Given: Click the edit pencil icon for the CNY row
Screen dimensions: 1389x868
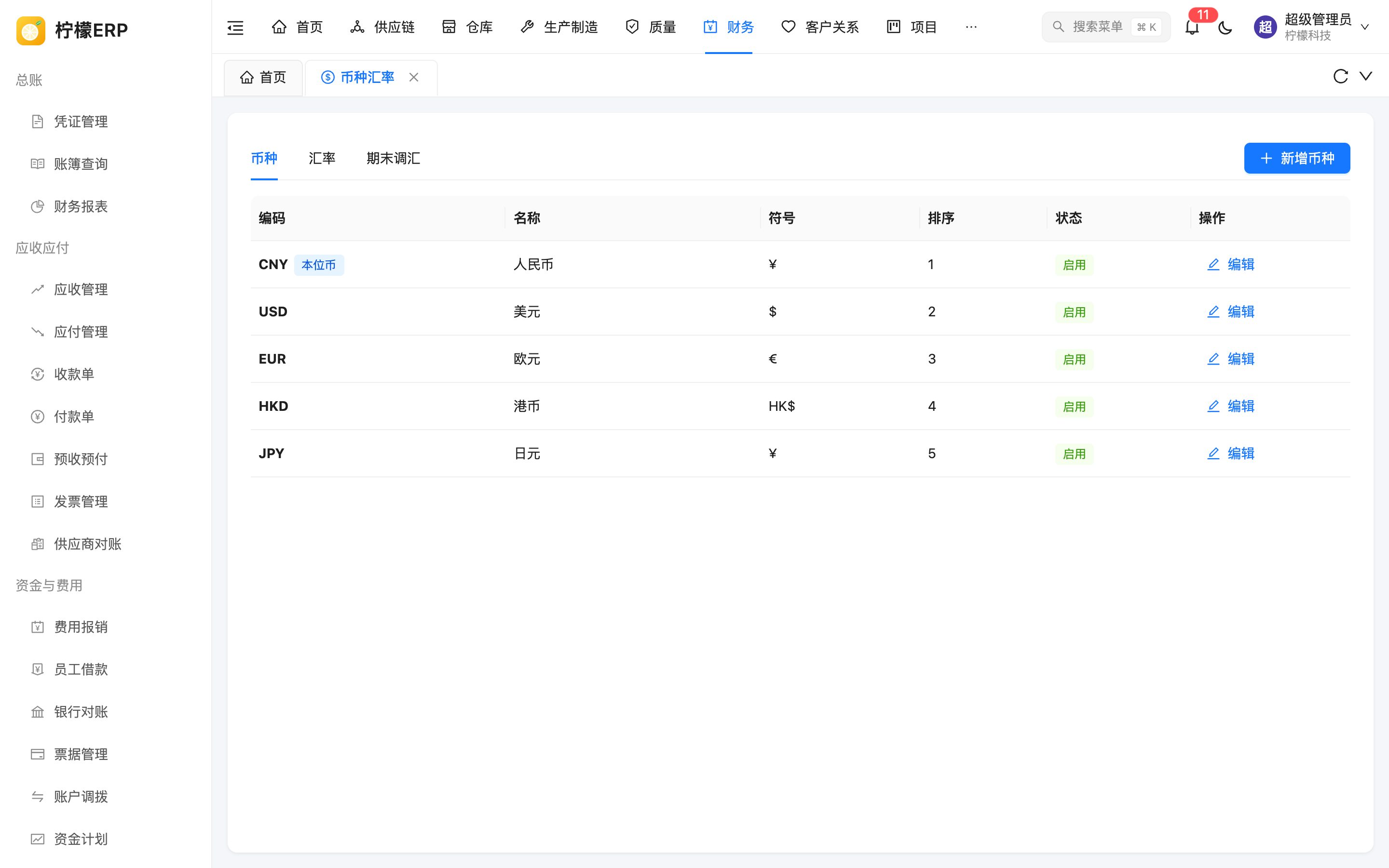Looking at the screenshot, I should [1213, 265].
